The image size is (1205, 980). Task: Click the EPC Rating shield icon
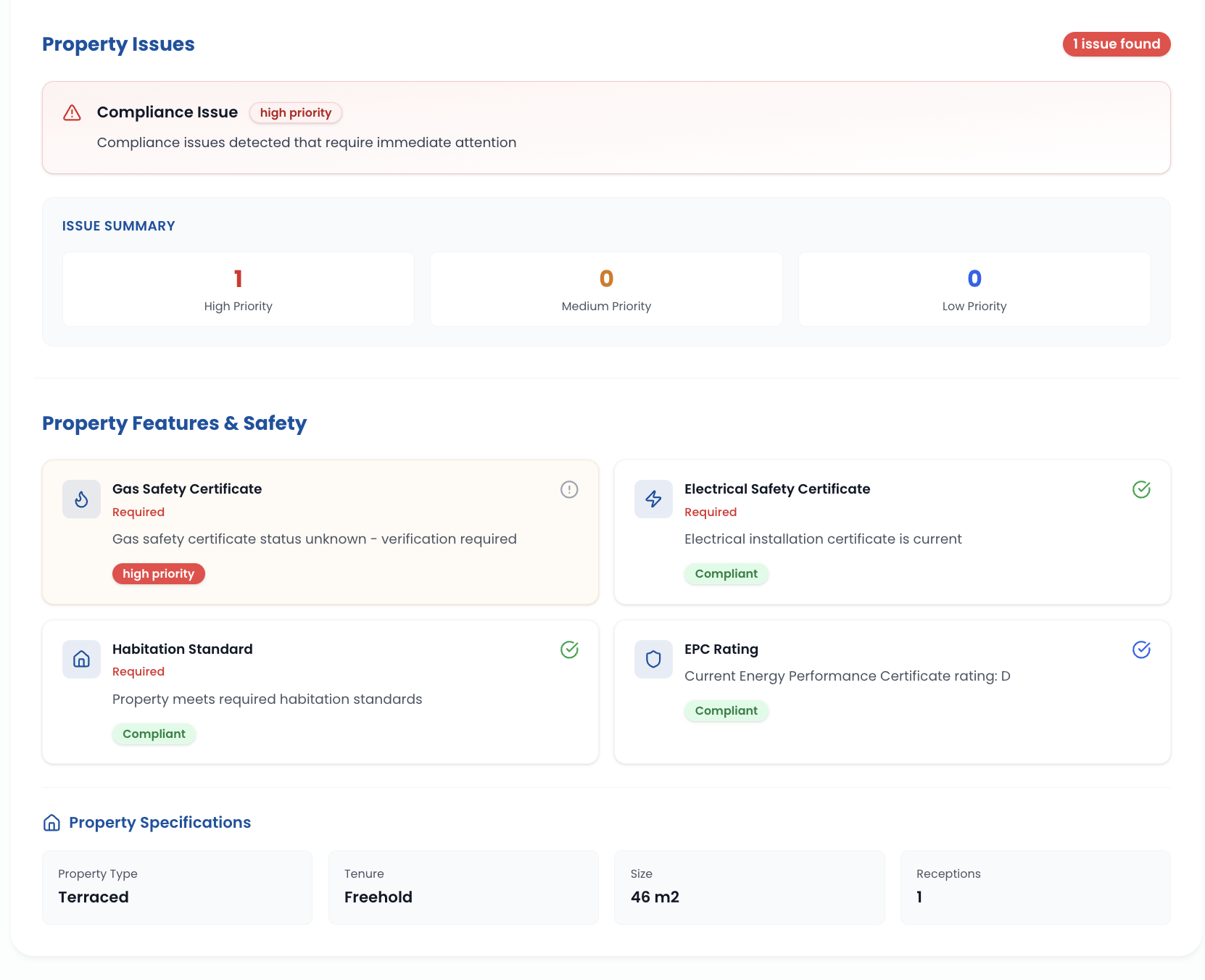click(653, 659)
